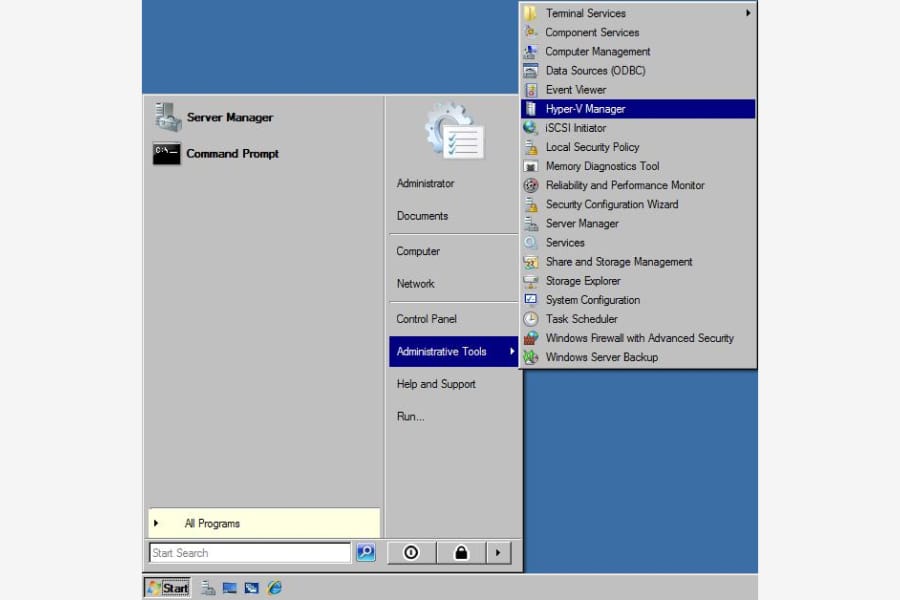Click the Event Viewer icon
Viewport: 900px width, 600px height.
[x=531, y=90]
